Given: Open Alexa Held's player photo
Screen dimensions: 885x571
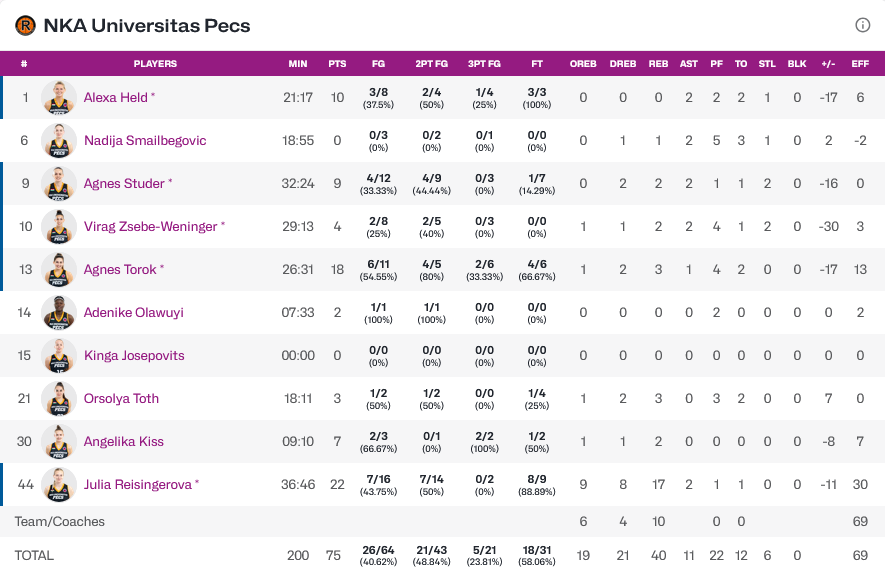Looking at the screenshot, I should click(x=59, y=98).
